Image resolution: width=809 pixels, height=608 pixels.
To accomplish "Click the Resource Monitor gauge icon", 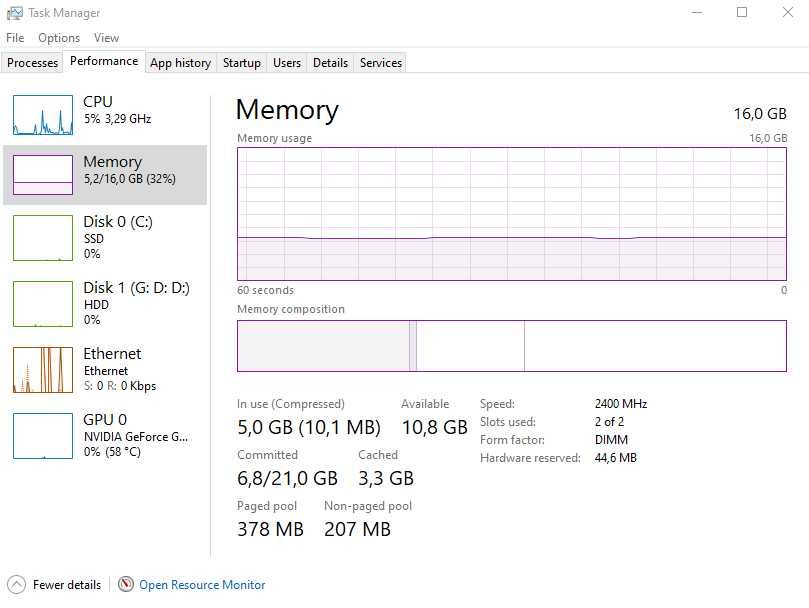I will [126, 584].
